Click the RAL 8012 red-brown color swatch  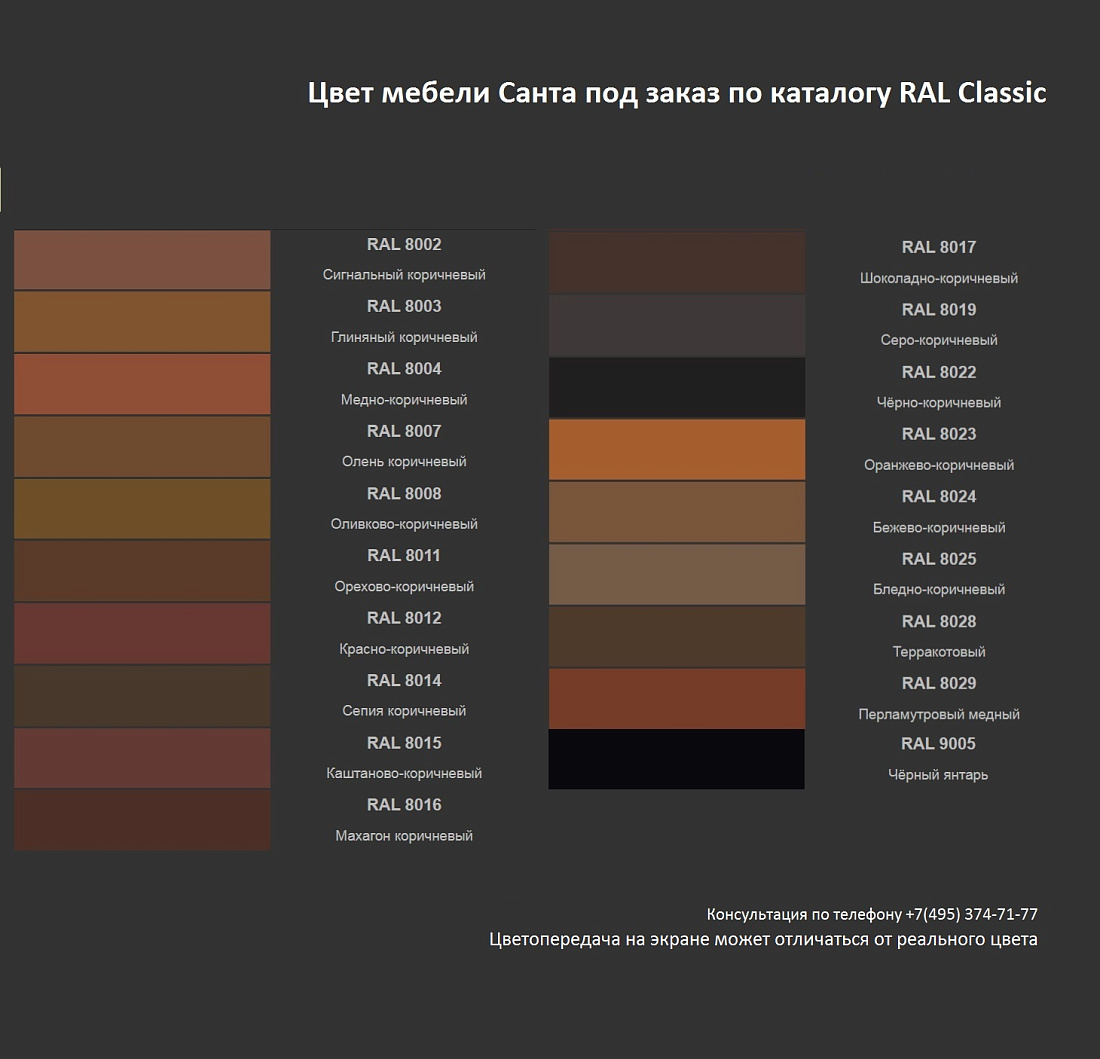tap(142, 633)
